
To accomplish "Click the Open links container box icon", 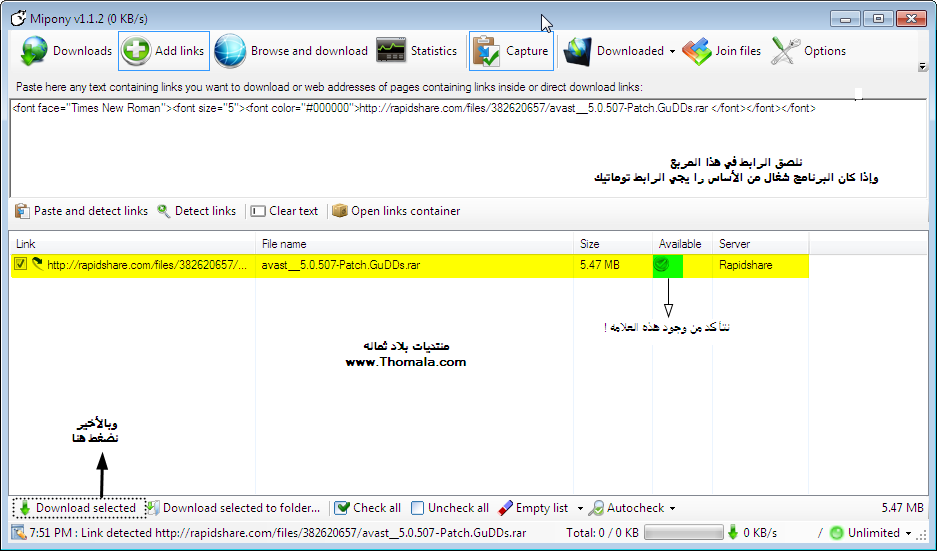I will [339, 211].
